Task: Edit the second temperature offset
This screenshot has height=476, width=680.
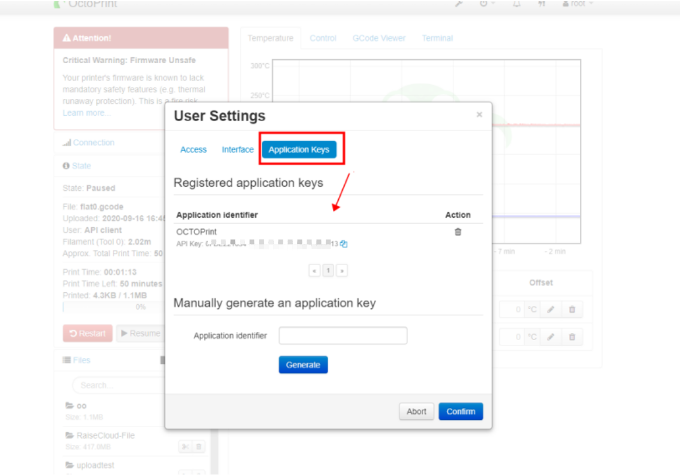Action: point(550,337)
